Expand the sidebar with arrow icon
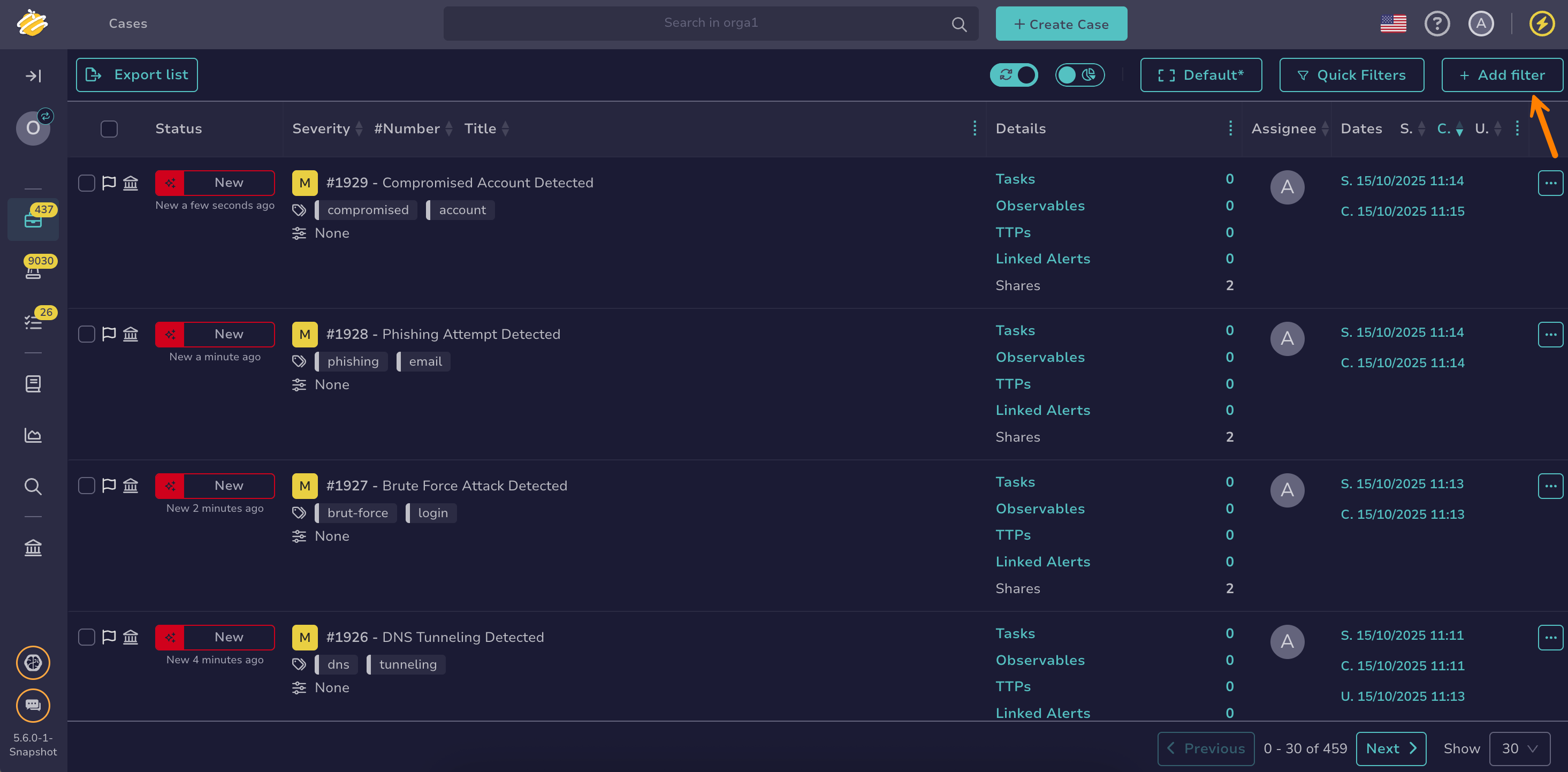Image resolution: width=1568 pixels, height=772 pixels. pos(33,75)
